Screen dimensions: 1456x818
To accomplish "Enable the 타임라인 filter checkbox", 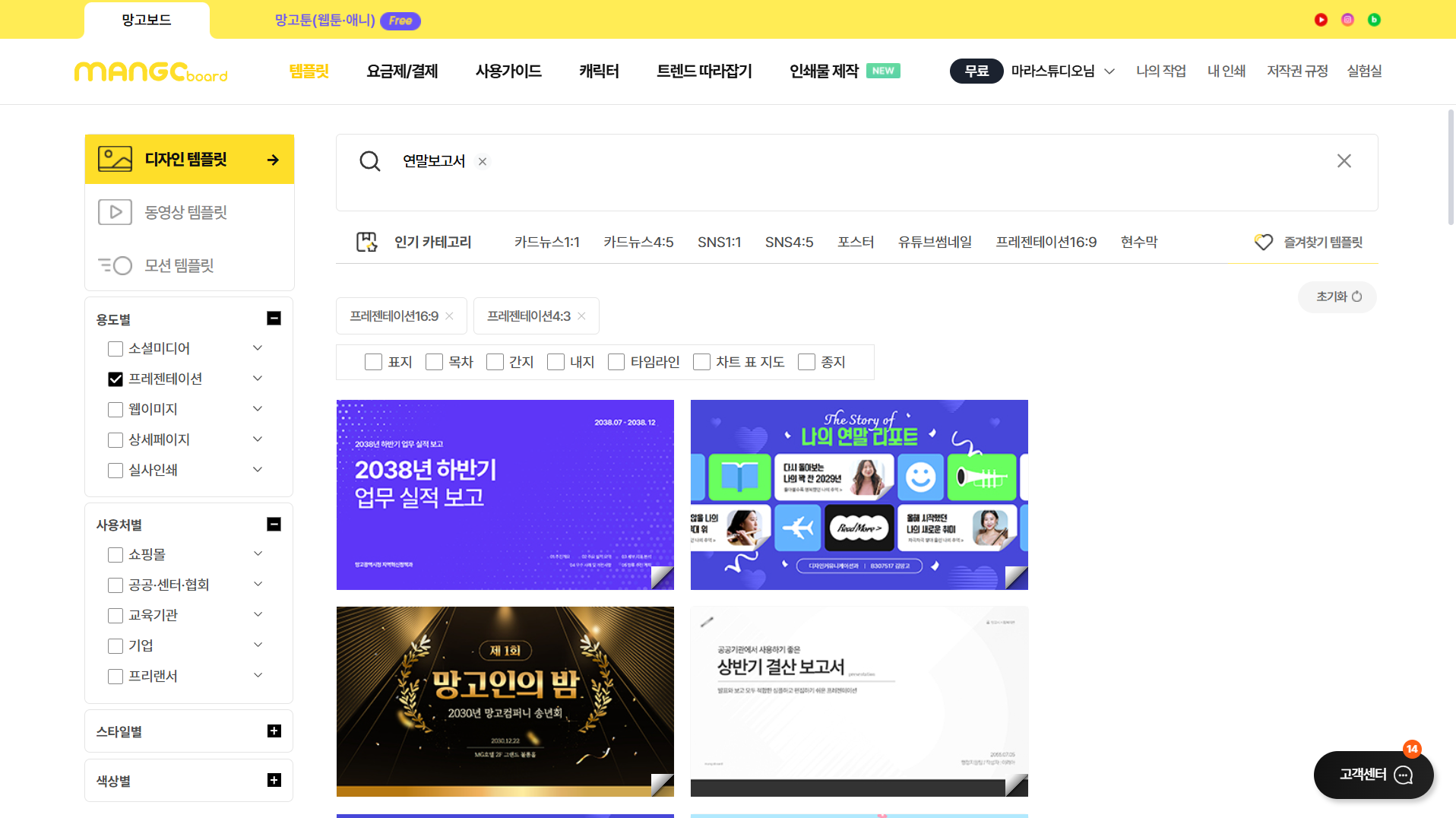I will (x=616, y=363).
